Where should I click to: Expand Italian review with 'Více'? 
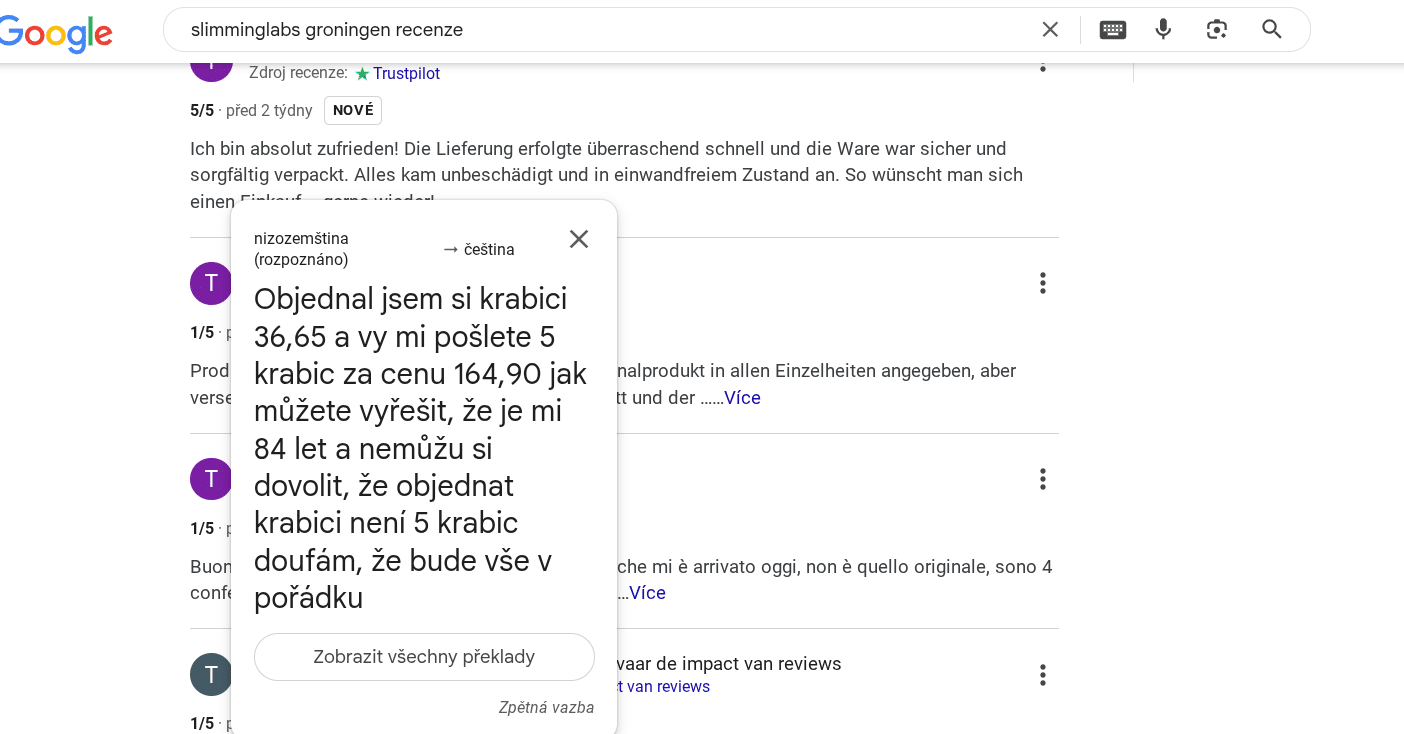point(647,593)
